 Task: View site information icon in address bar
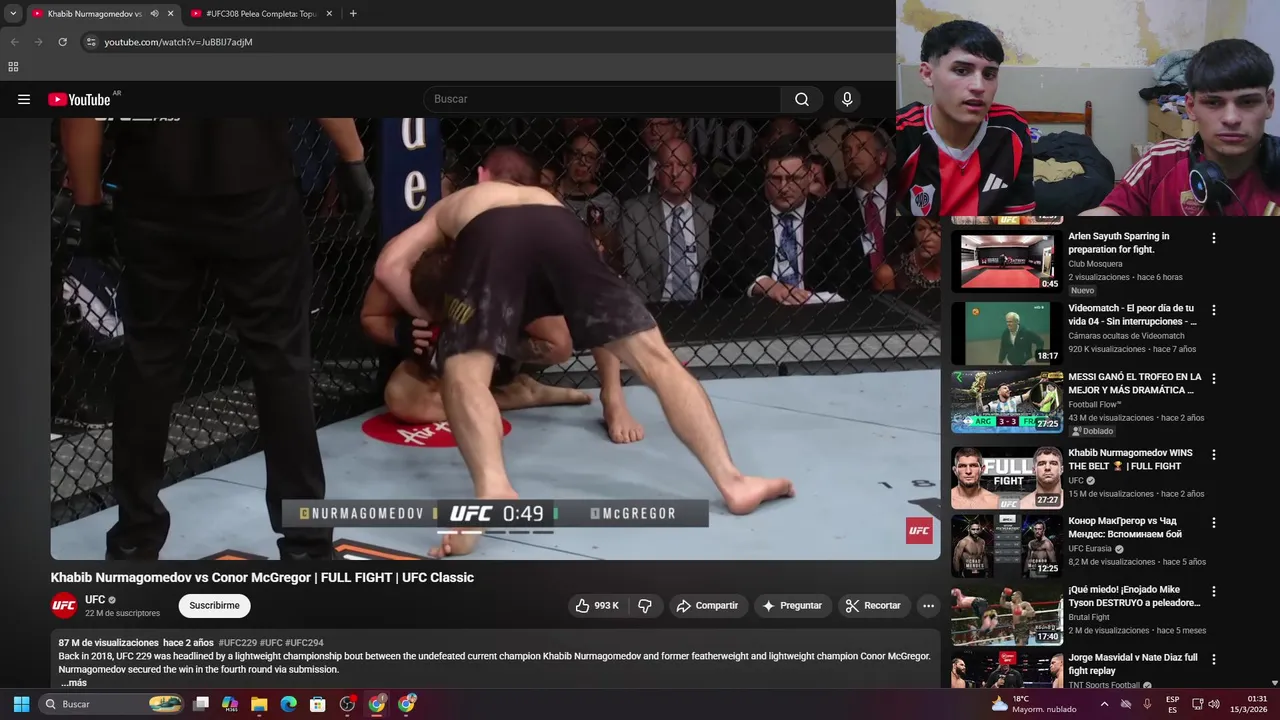pyautogui.click(x=91, y=42)
